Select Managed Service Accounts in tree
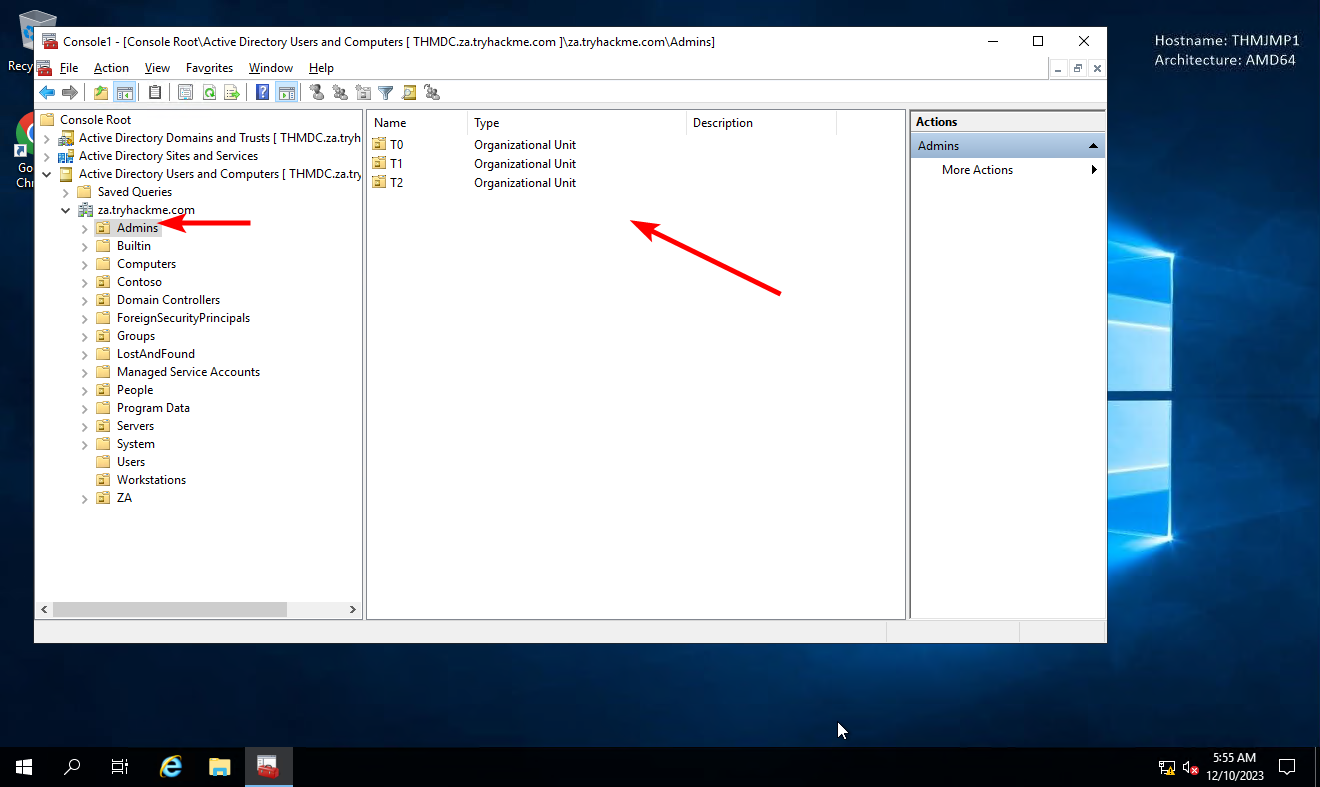The width and height of the screenshot is (1320, 787). point(188,372)
